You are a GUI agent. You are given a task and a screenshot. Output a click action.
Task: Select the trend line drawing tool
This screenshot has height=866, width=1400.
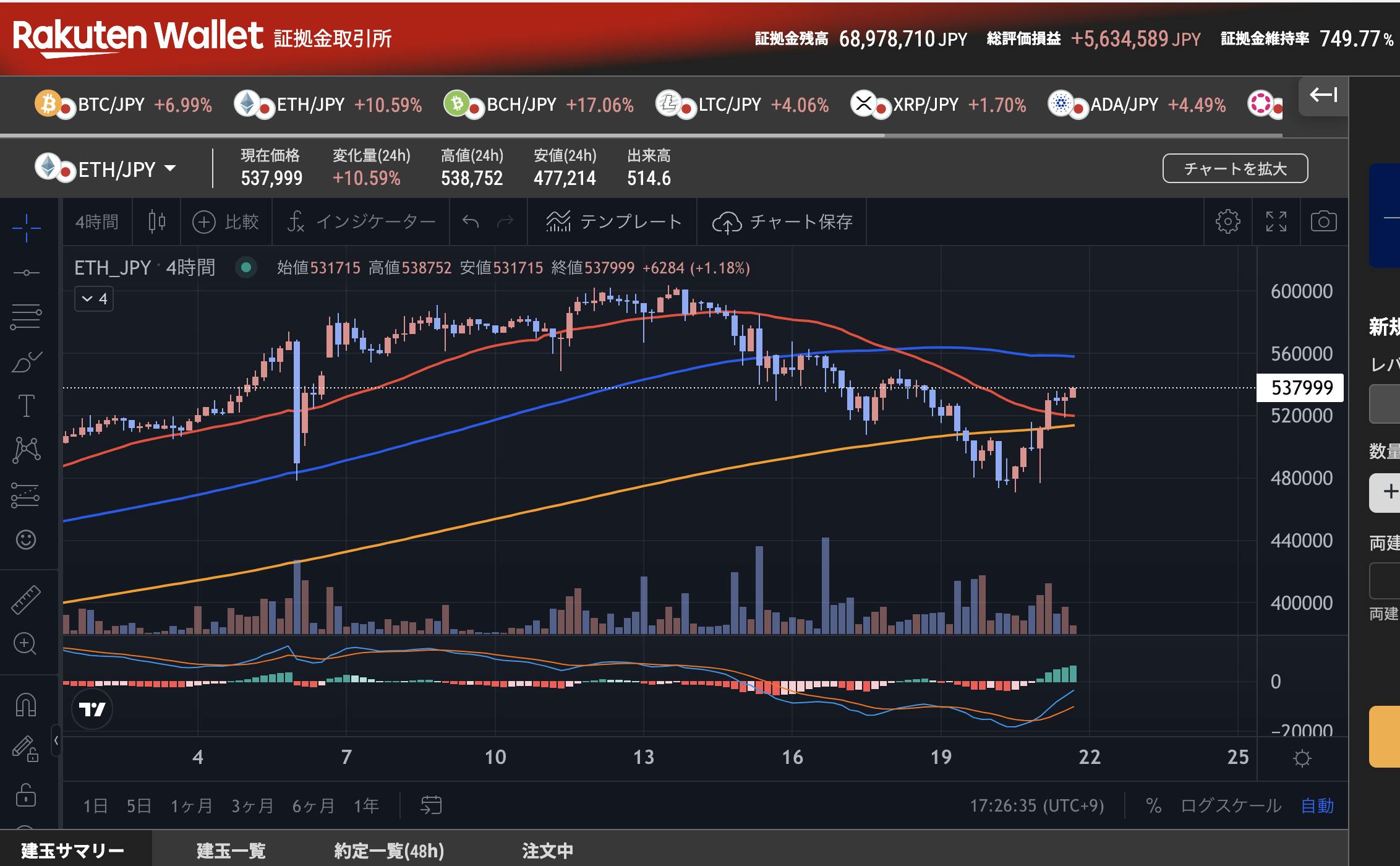(27, 273)
